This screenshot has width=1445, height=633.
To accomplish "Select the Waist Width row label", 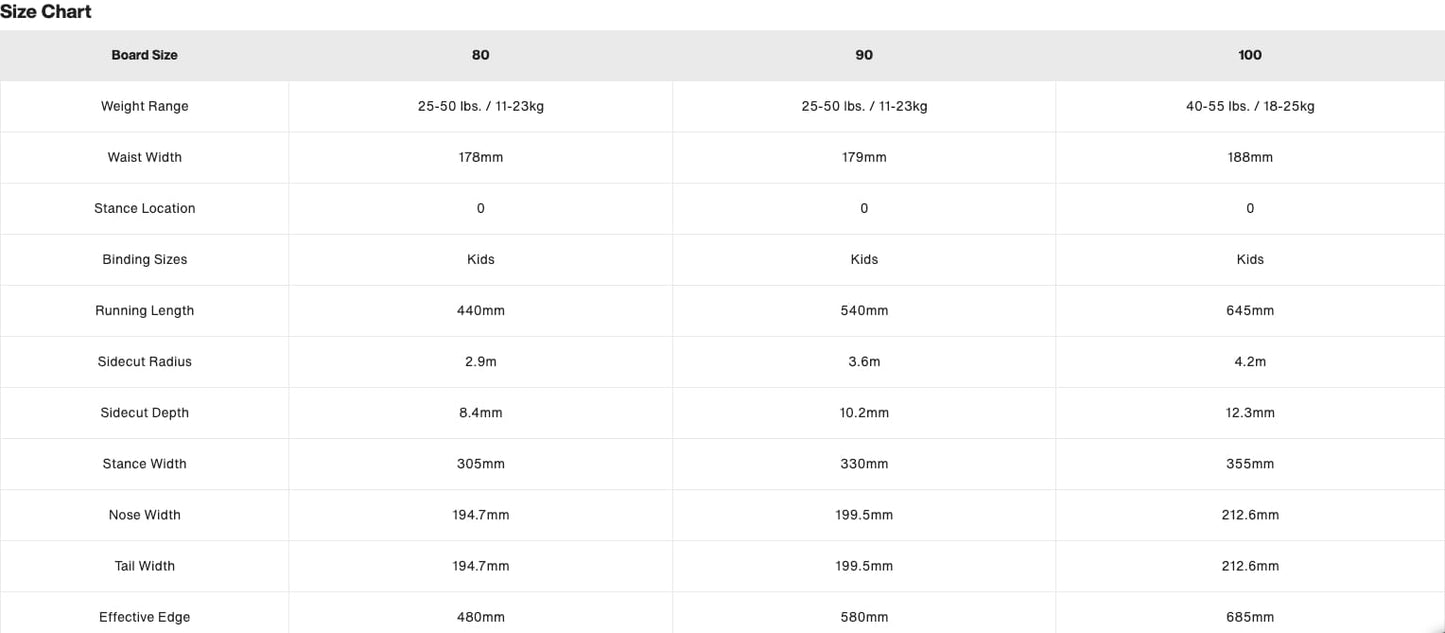I will (144, 157).
